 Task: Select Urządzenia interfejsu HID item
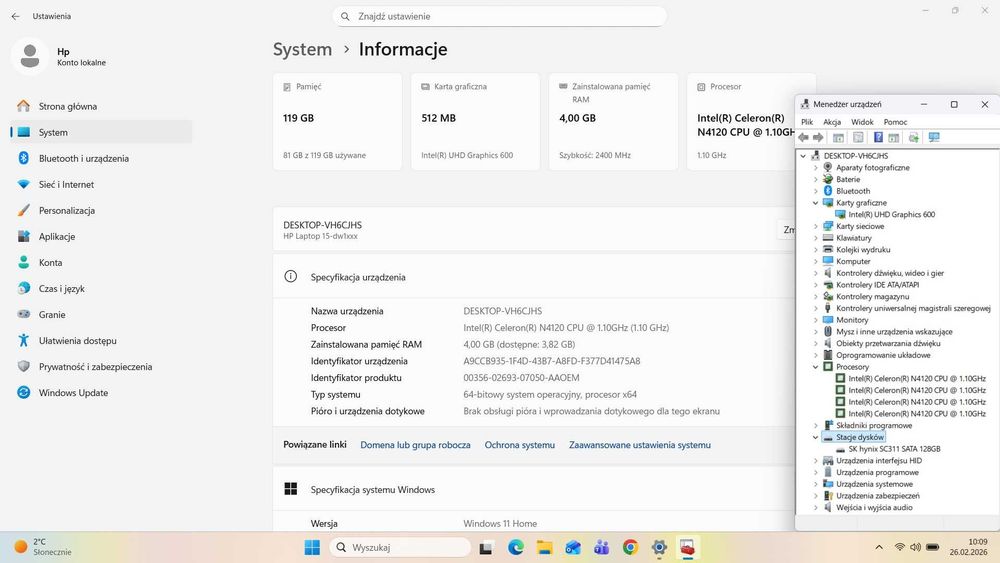[879, 460]
